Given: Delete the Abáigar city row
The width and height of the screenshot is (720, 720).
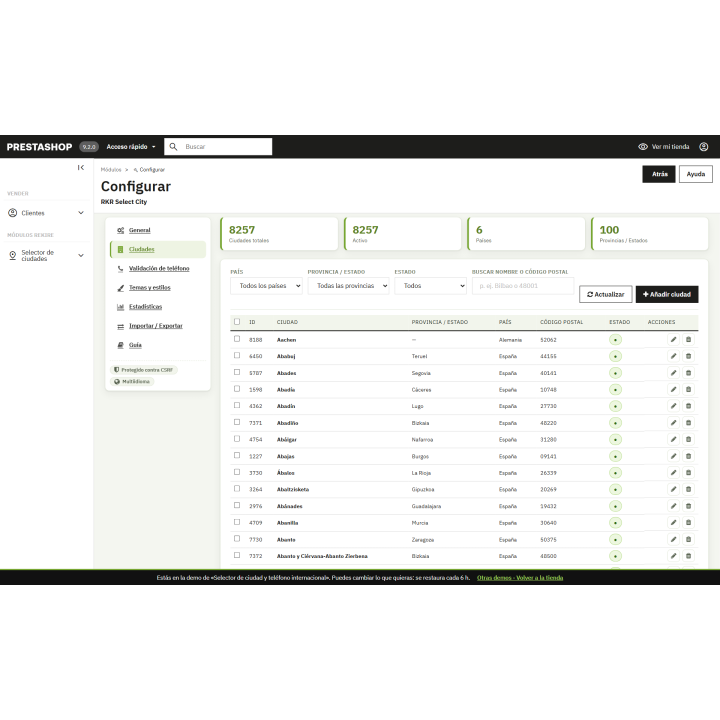Looking at the screenshot, I should coord(688,439).
